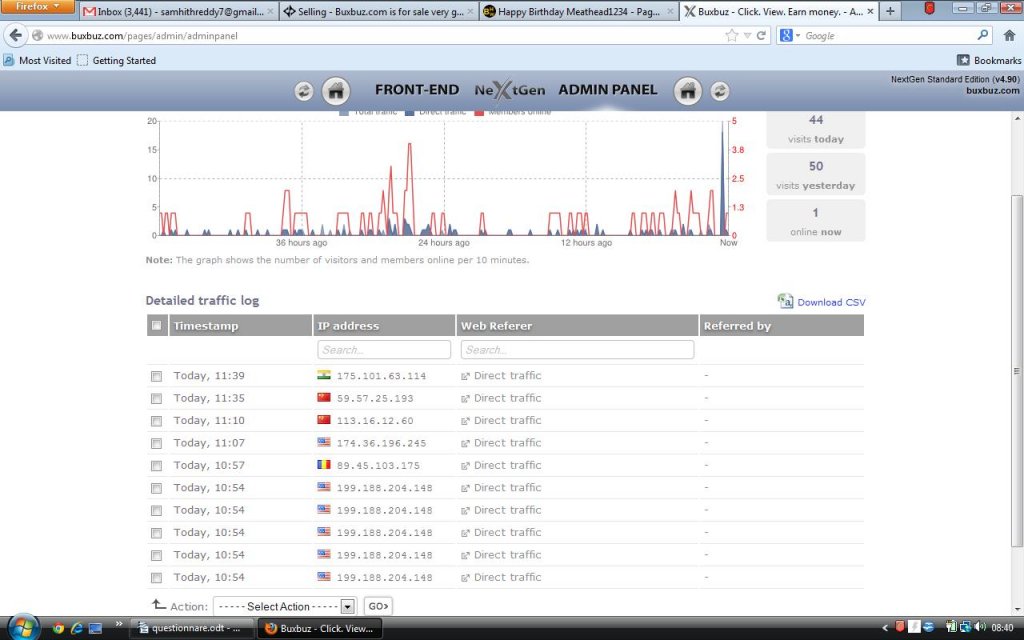This screenshot has width=1024, height=640.
Task: Click Direct traffic link in the 11:10 row
Action: (507, 420)
